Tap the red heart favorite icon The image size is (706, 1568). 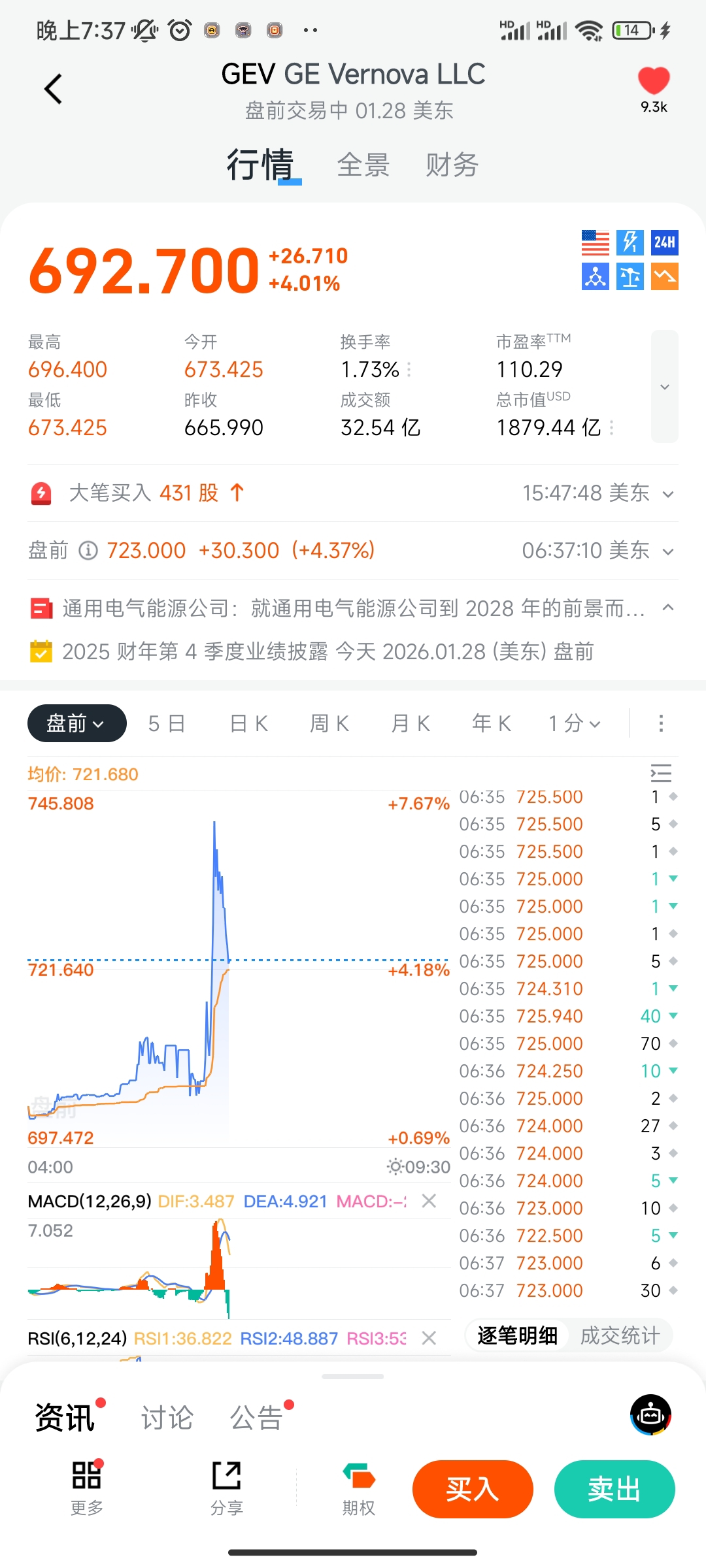point(654,81)
